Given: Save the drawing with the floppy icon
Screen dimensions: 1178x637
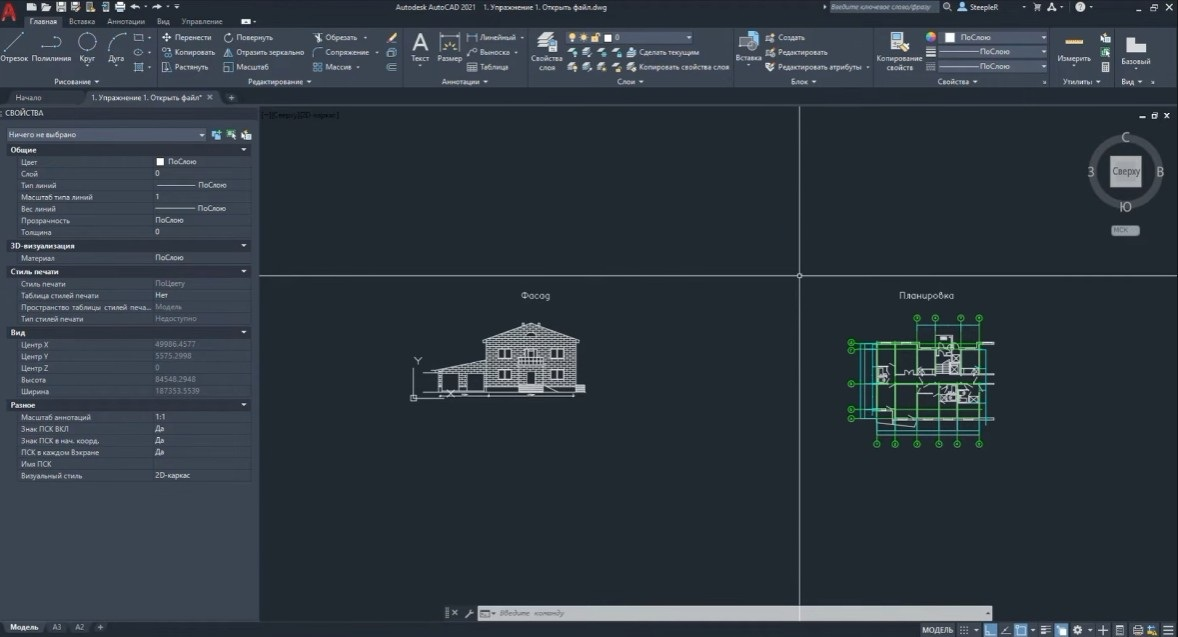Looking at the screenshot, I should tap(61, 7).
